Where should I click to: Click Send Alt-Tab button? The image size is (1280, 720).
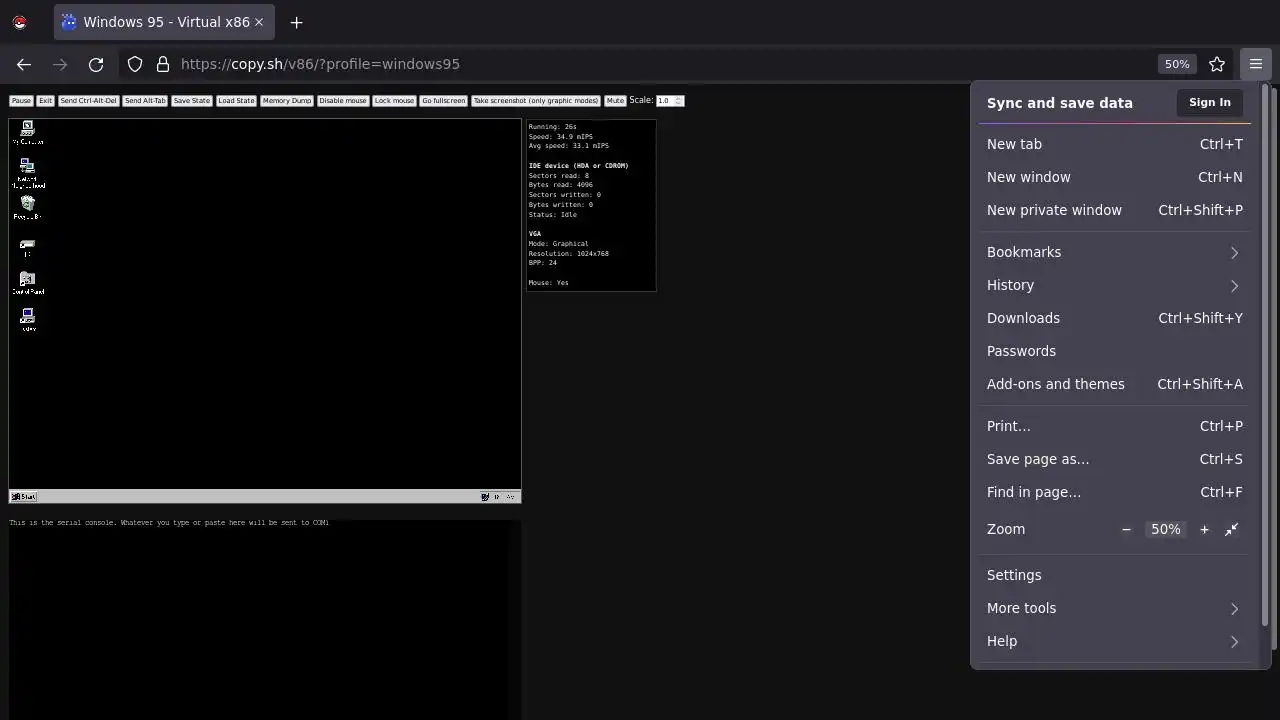point(146,101)
